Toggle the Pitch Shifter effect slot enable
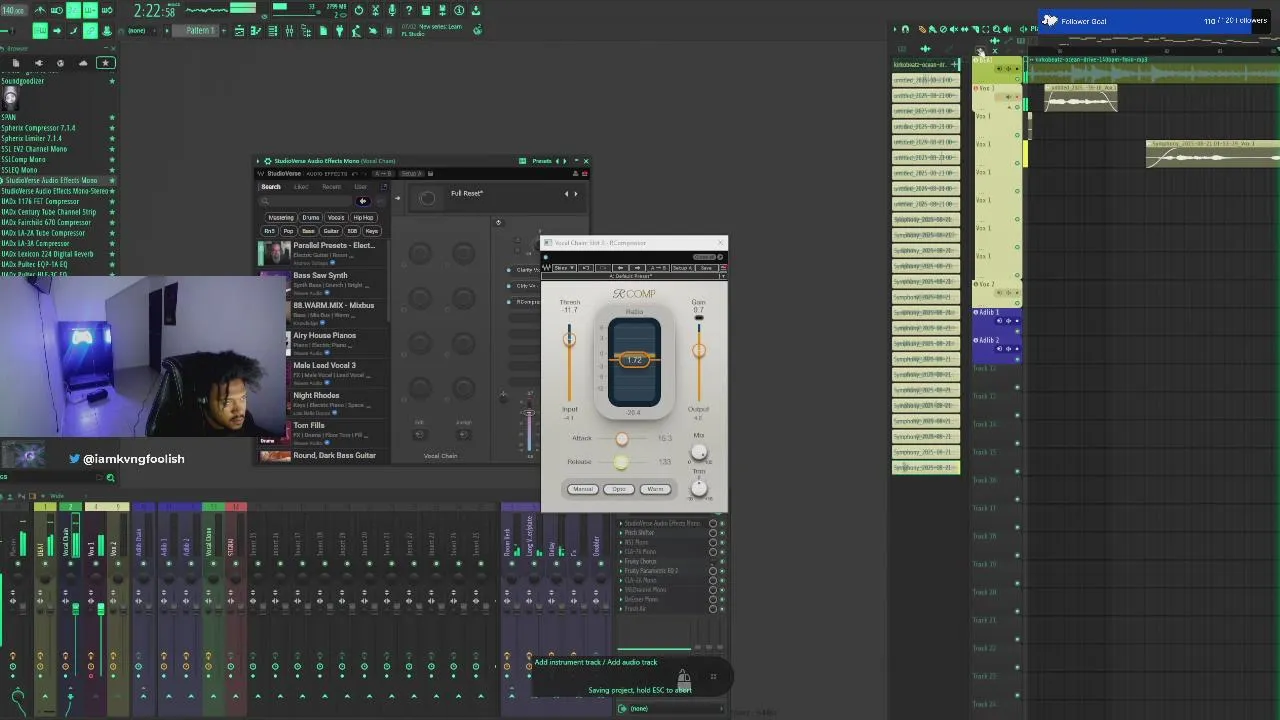The height and width of the screenshot is (720, 1280). [722, 532]
